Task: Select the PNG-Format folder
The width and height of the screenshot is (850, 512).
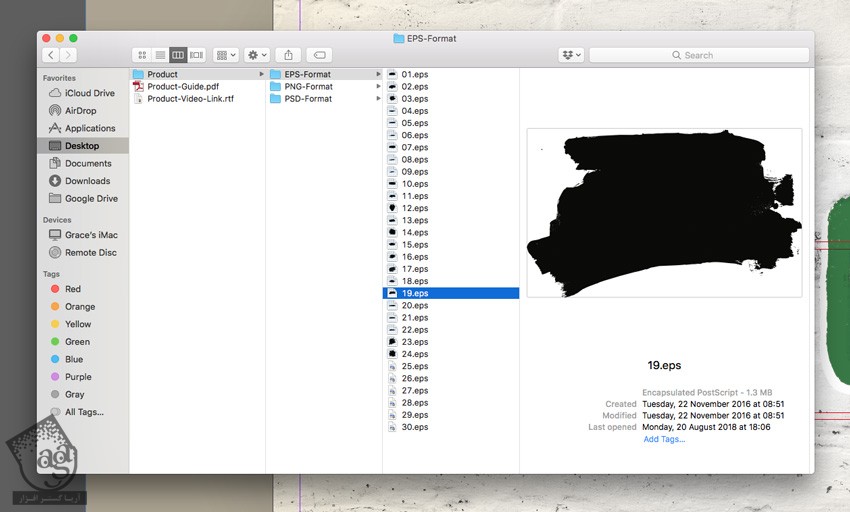Action: click(x=308, y=87)
